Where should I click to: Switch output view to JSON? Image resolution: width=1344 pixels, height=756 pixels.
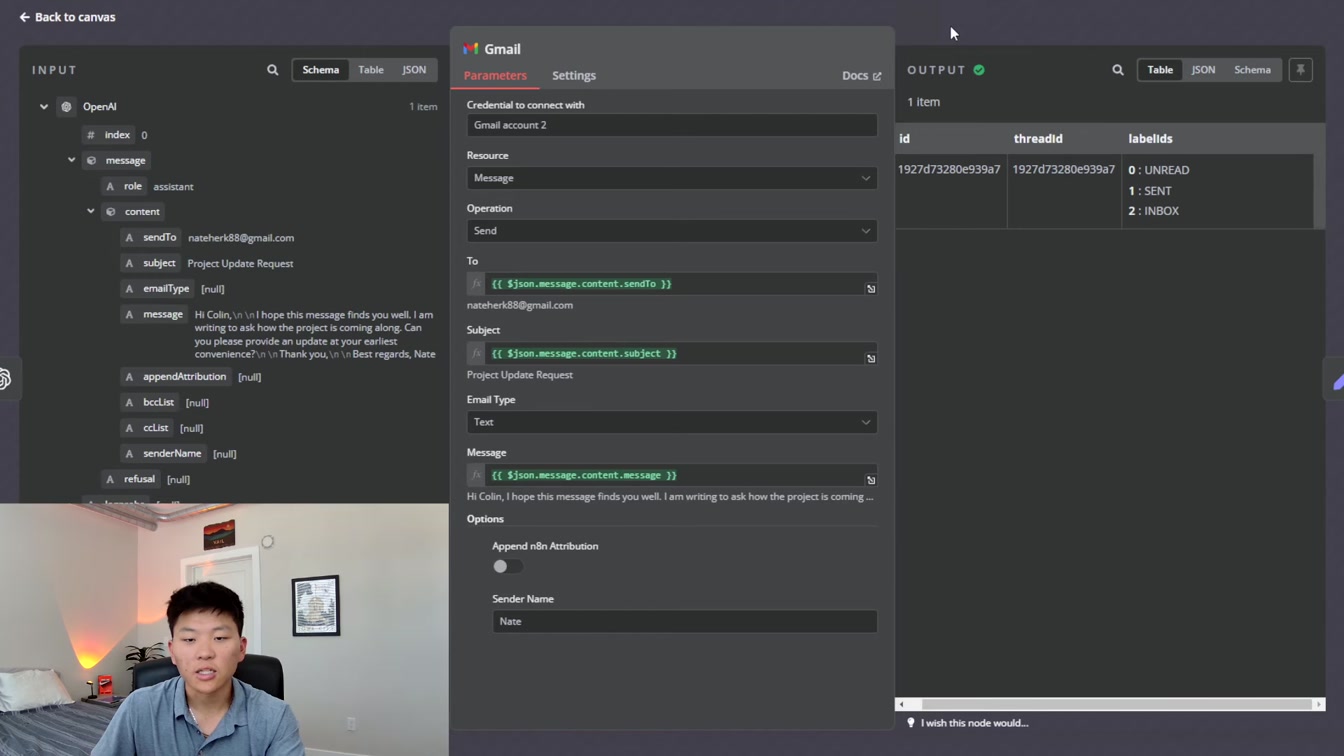(1203, 70)
